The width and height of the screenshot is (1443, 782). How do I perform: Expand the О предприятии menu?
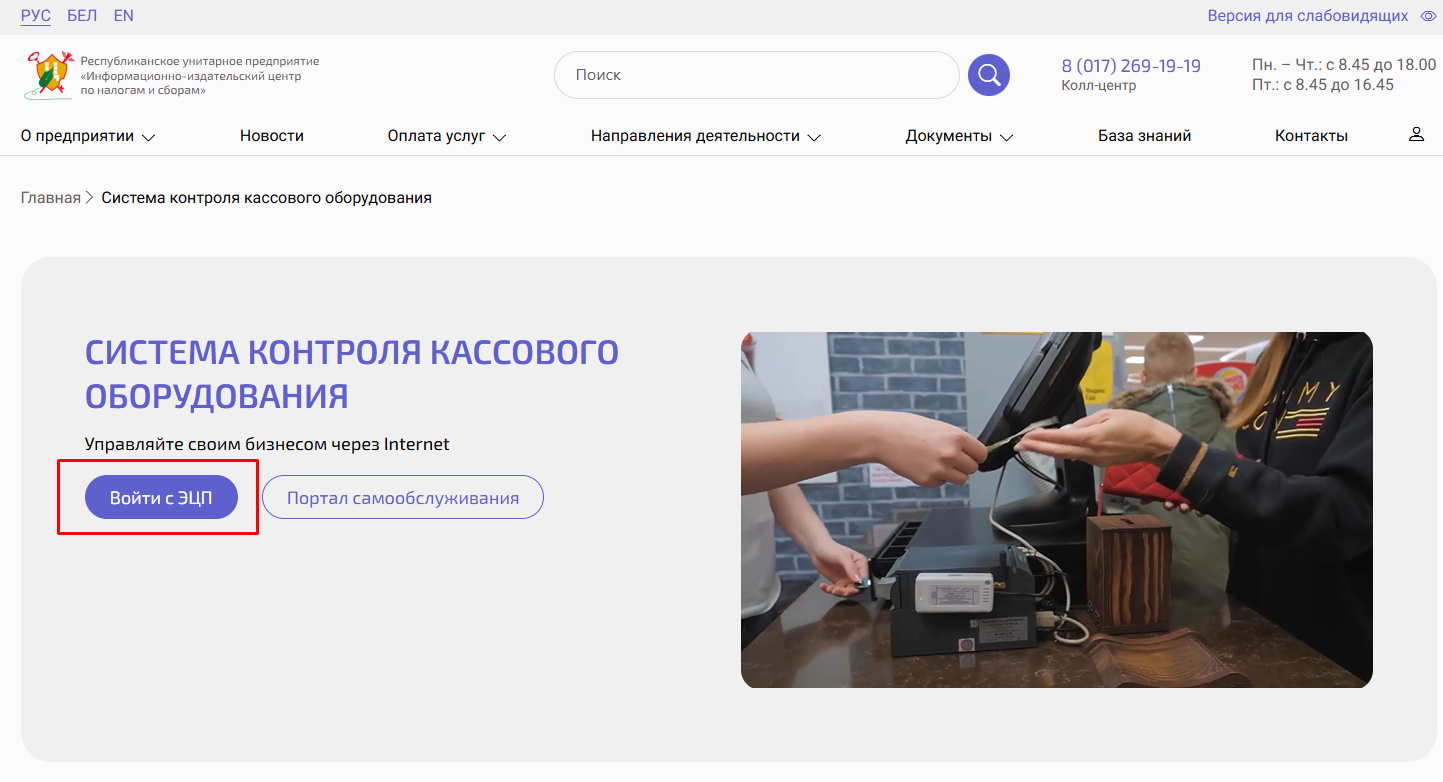pos(88,136)
